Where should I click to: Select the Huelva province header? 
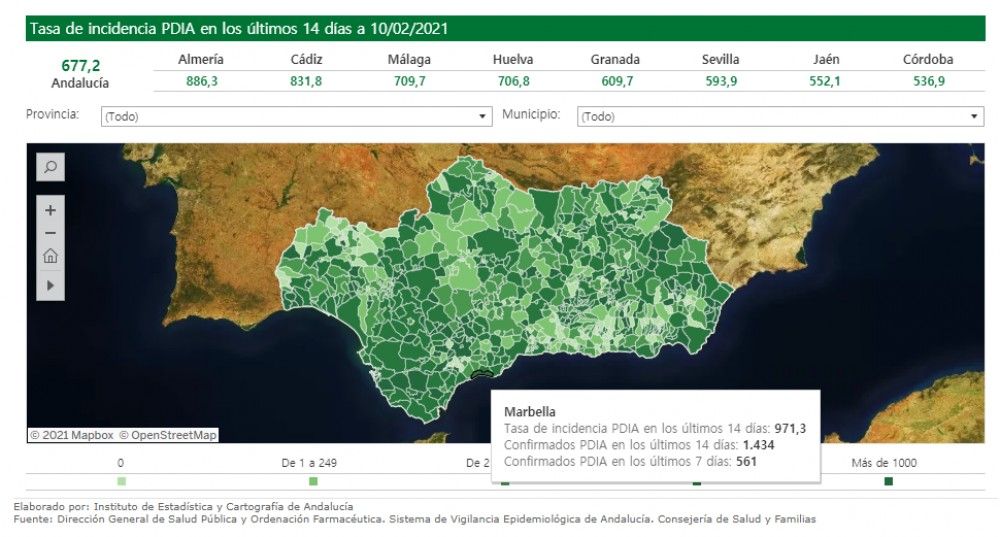(513, 59)
